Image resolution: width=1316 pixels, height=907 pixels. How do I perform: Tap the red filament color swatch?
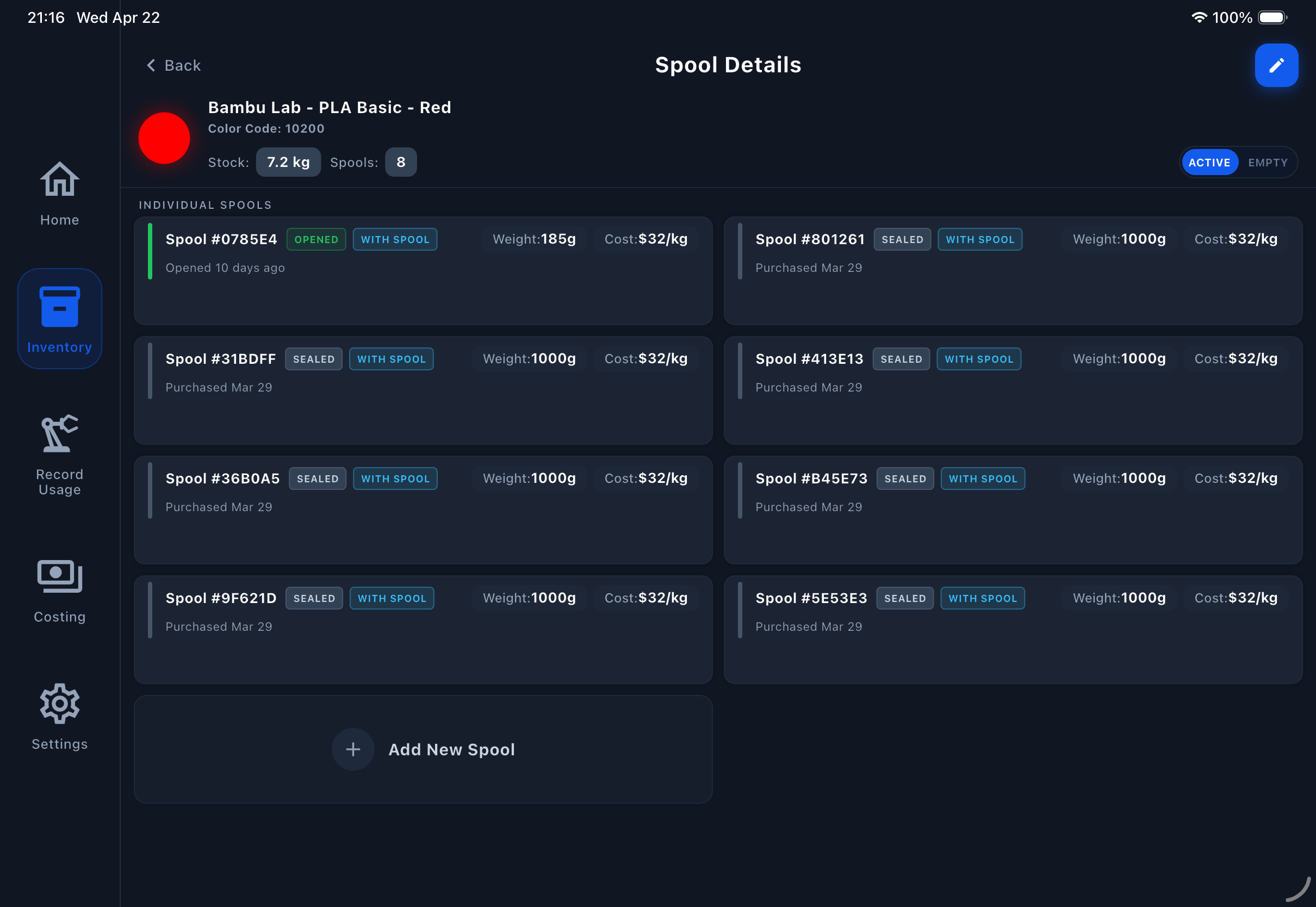tap(164, 138)
